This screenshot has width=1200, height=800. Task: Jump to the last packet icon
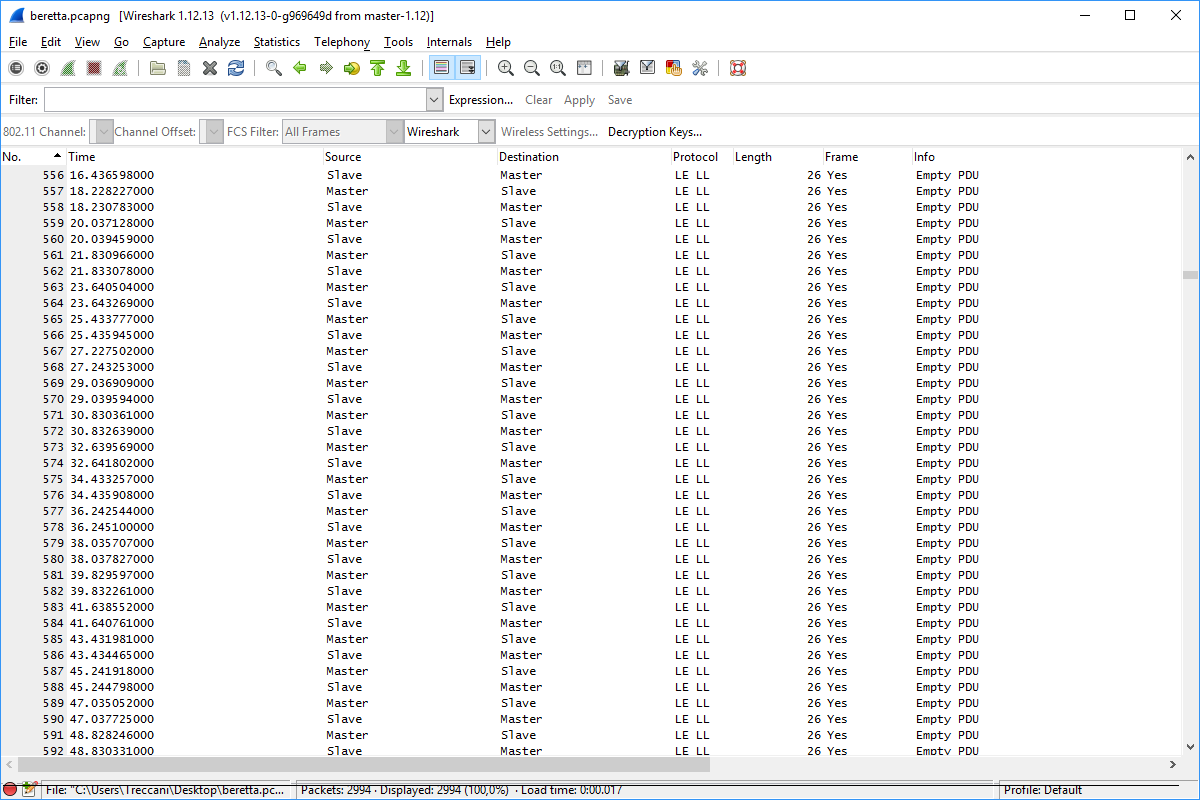tap(403, 68)
